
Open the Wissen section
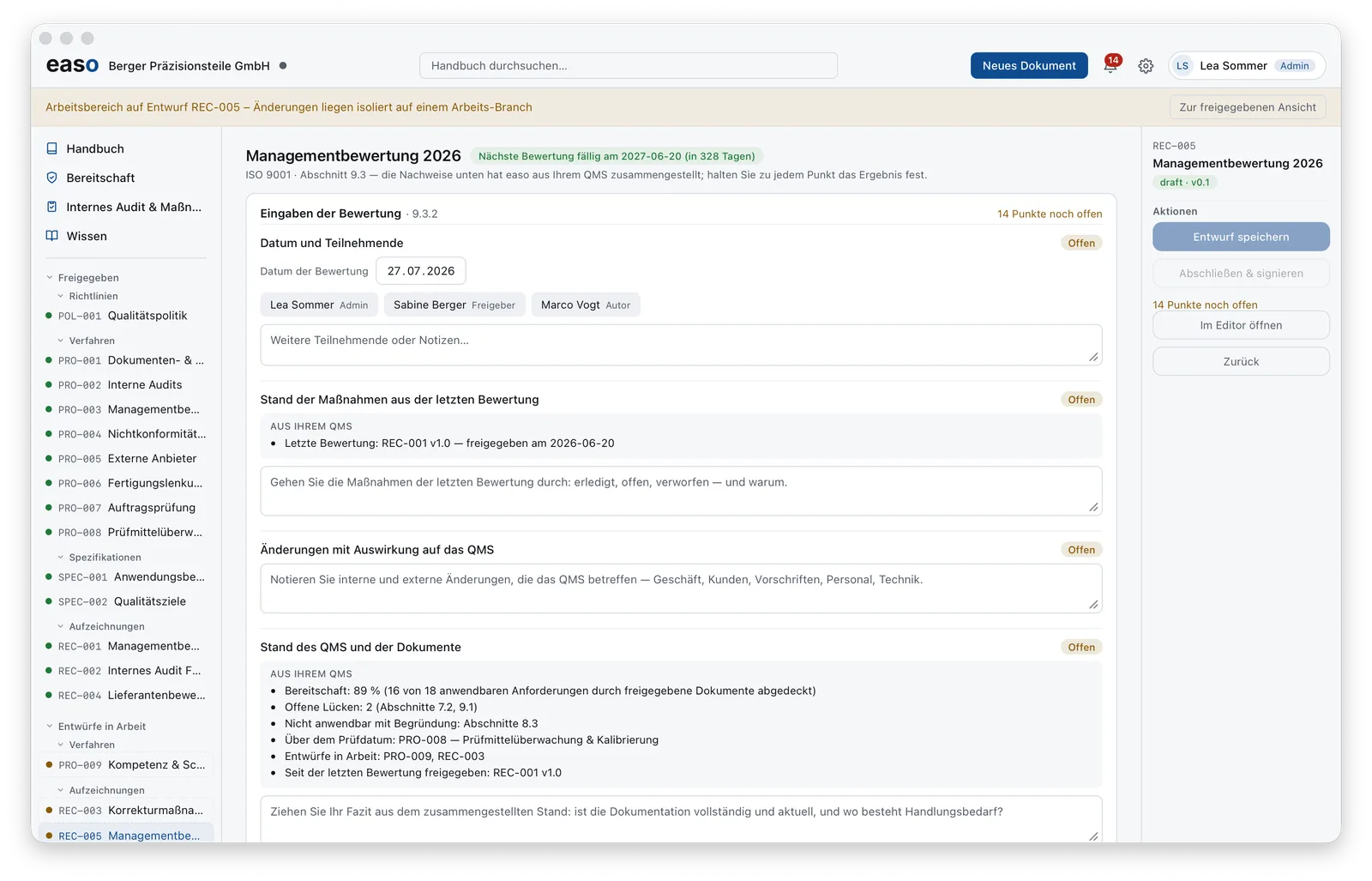coord(126,236)
